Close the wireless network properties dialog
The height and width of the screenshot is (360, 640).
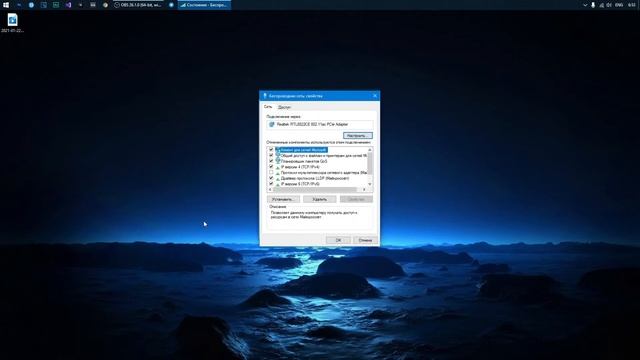[375, 96]
